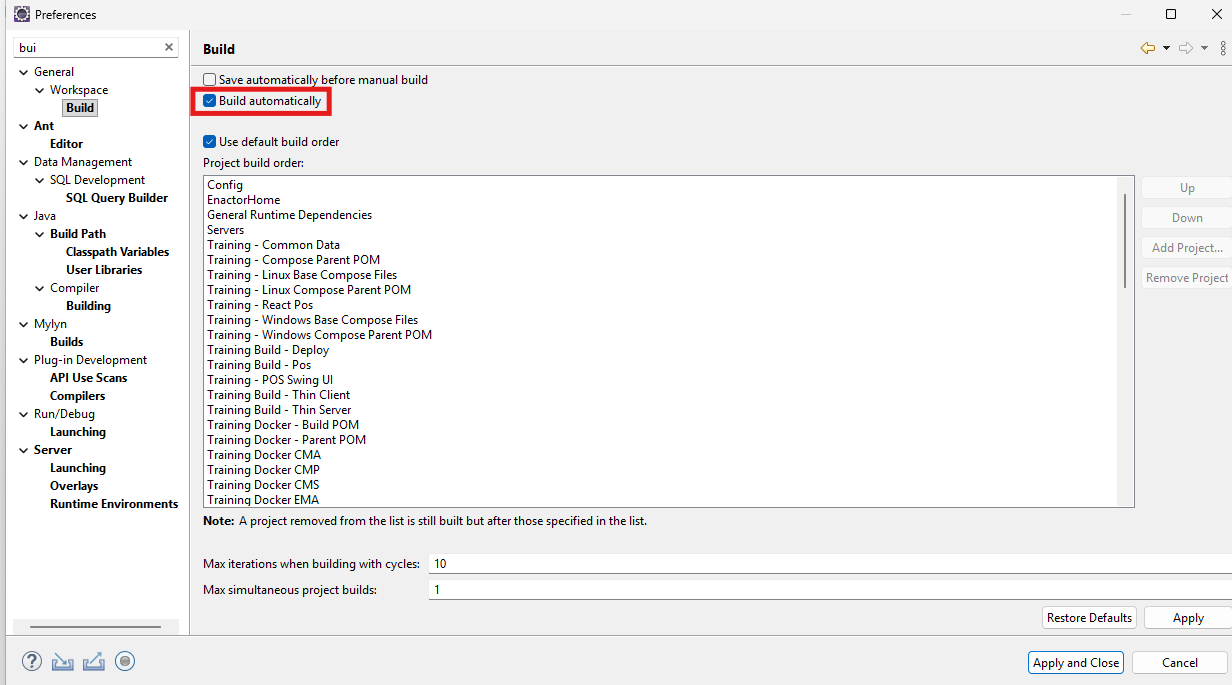Click the forward navigation arrow
Screen dimensions: 1232x685
coord(1186,48)
